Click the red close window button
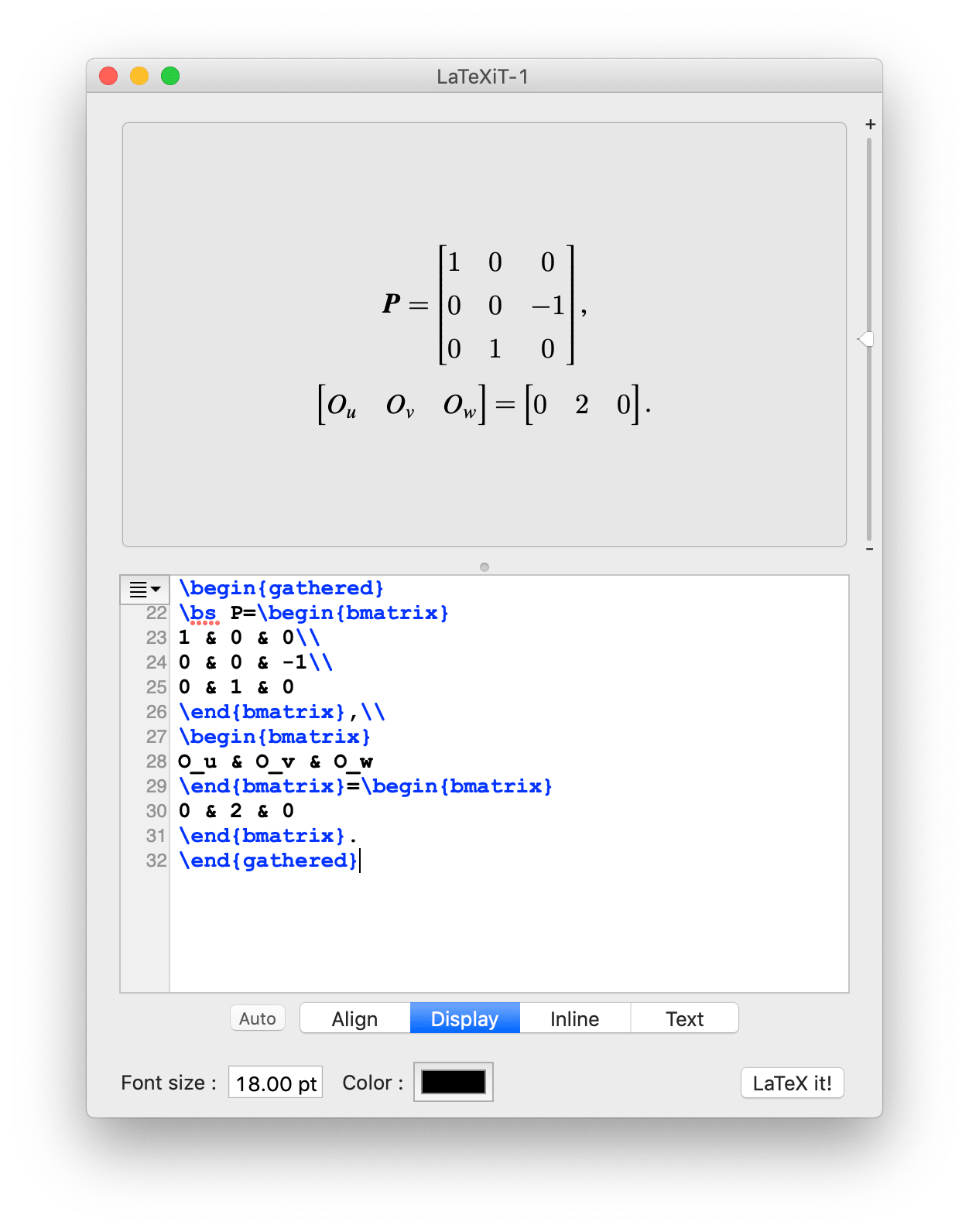This screenshot has width=969, height=1232. [x=108, y=76]
